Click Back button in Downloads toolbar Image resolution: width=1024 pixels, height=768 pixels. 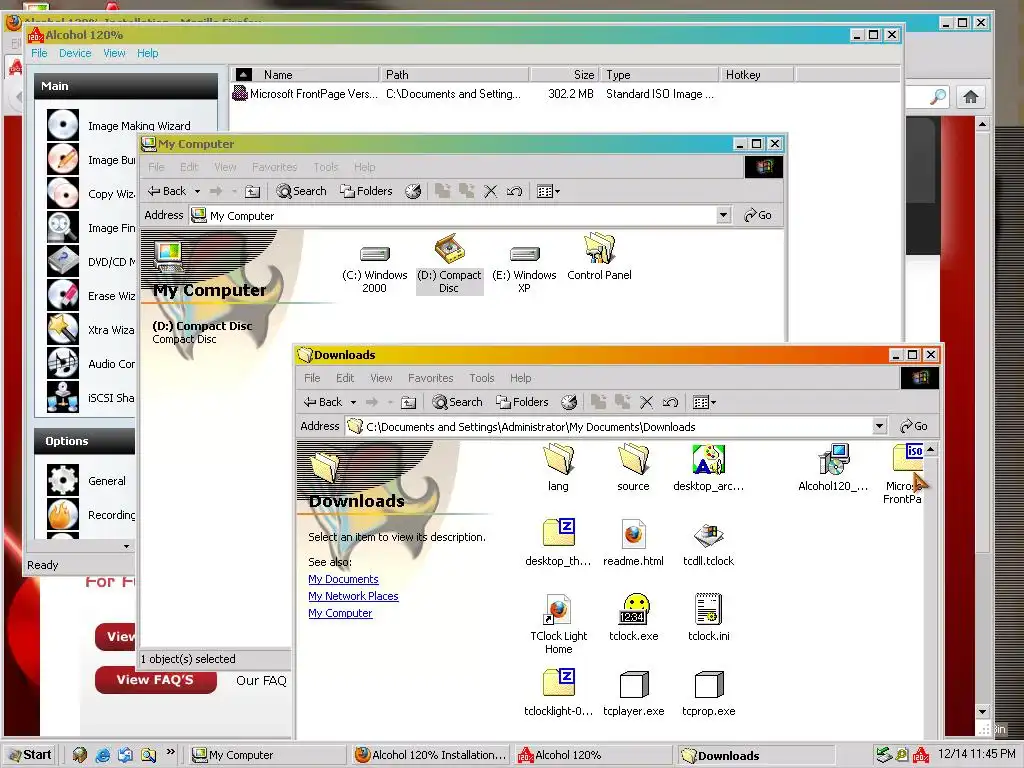(323, 402)
